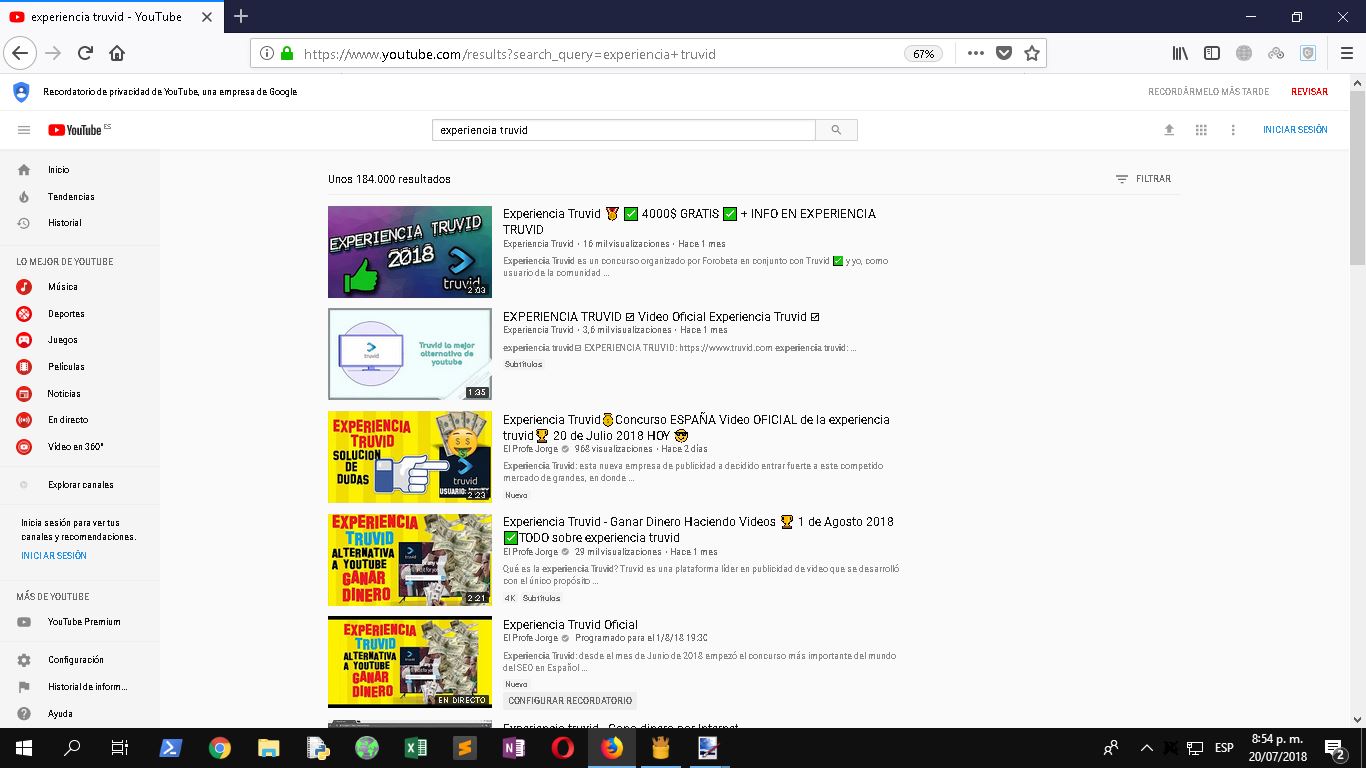The image size is (1366, 768).
Task: Open En directo in sidebar
Action: 80,420
